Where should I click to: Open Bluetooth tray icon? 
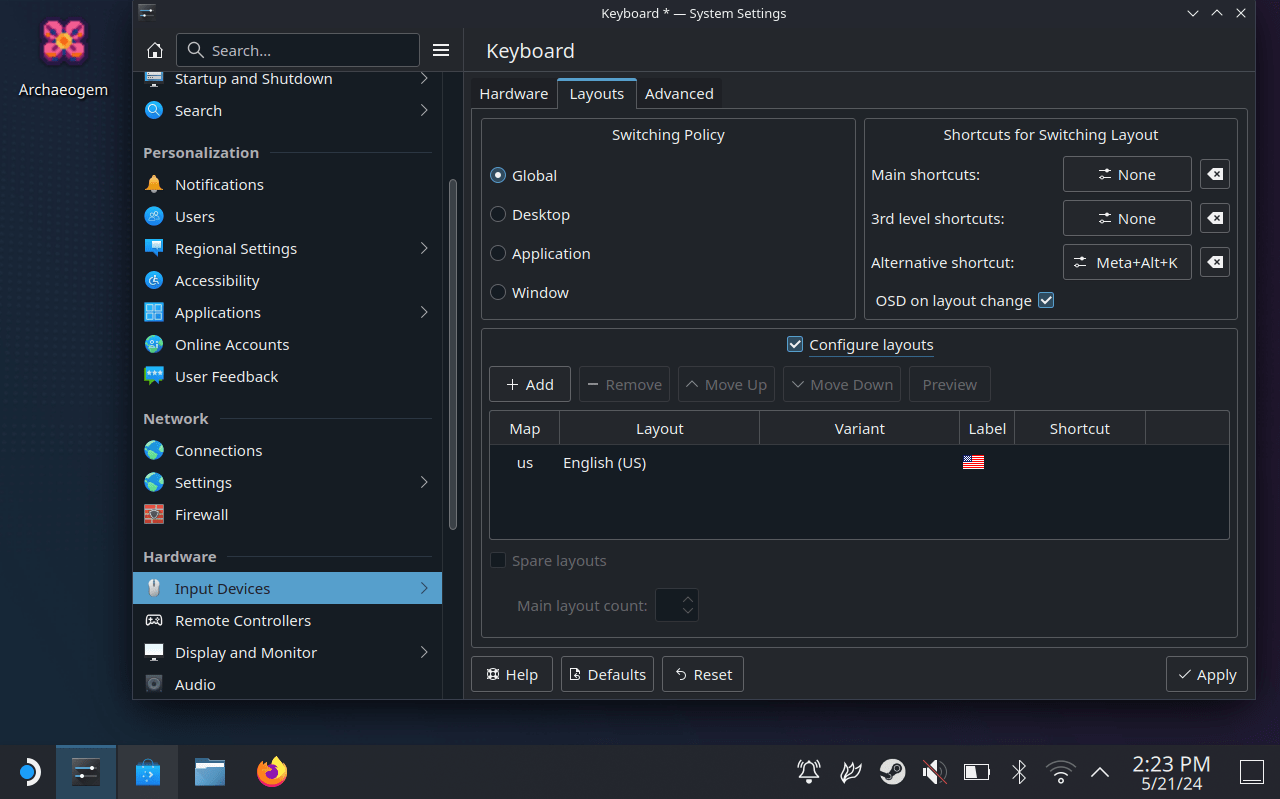[x=1019, y=772]
